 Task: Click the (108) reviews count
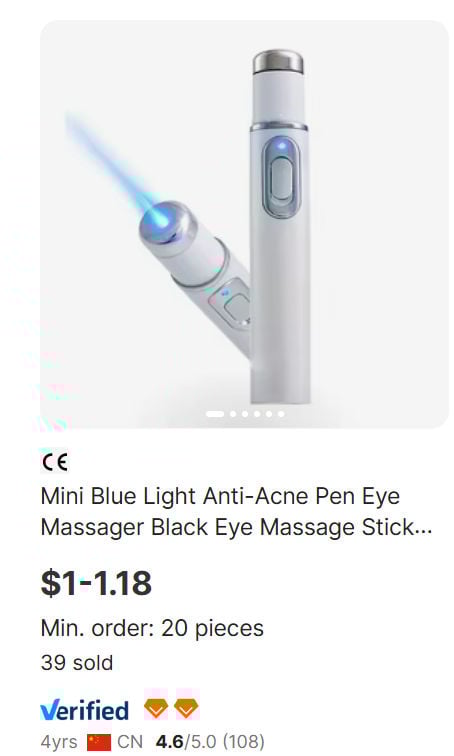(244, 742)
